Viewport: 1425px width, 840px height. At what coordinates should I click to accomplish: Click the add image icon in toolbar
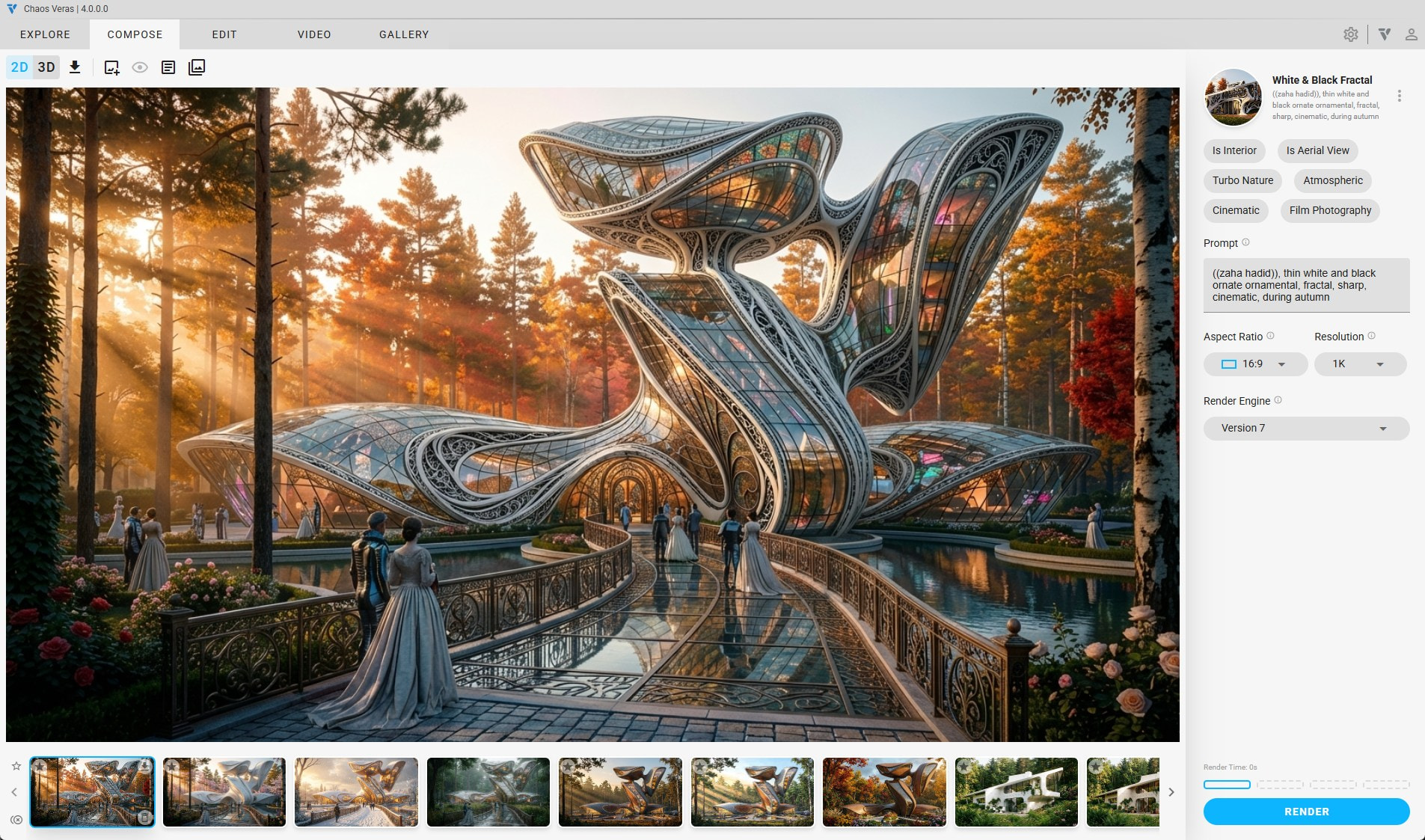[x=111, y=67]
